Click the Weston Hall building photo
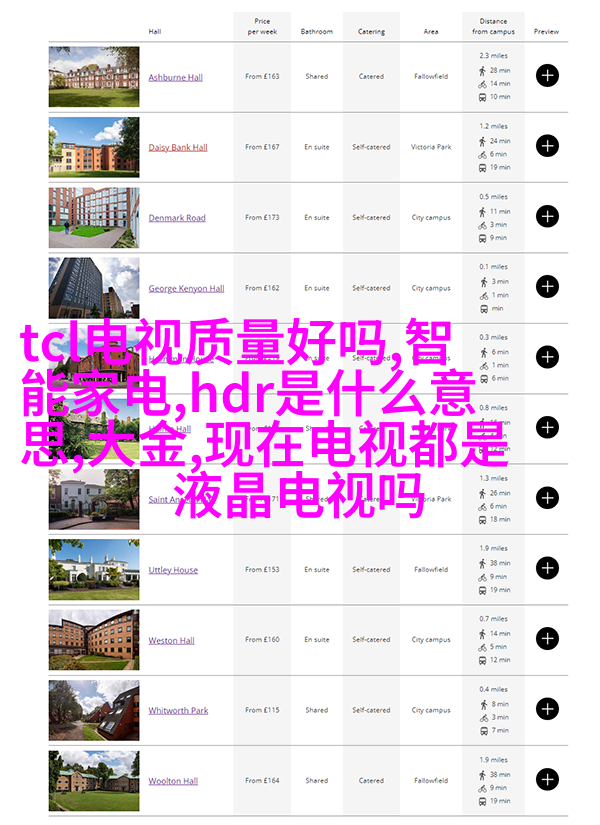 coord(94,640)
